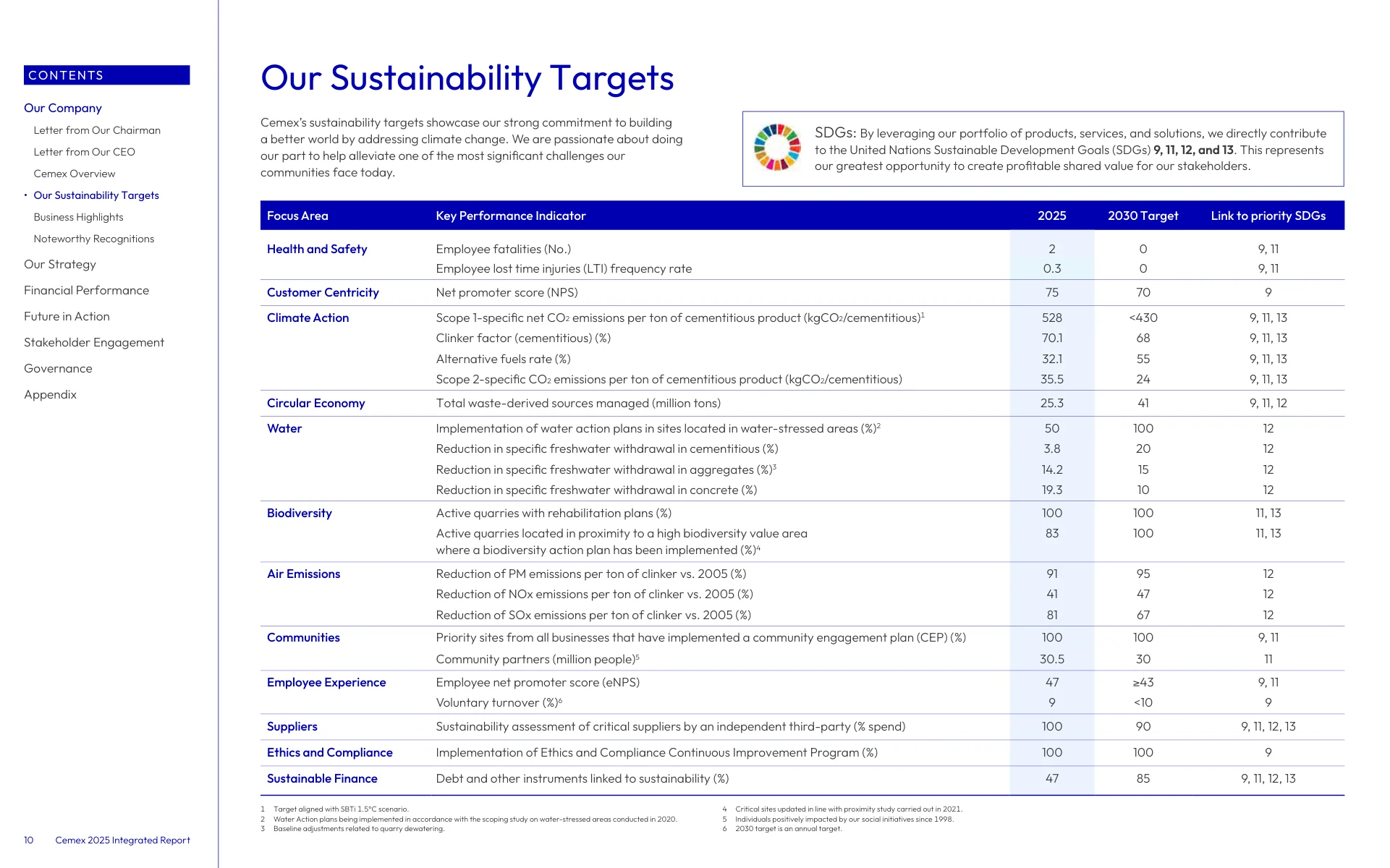Click the Employee fatalities (No.) indicator
The image size is (1390, 868).
pos(504,249)
